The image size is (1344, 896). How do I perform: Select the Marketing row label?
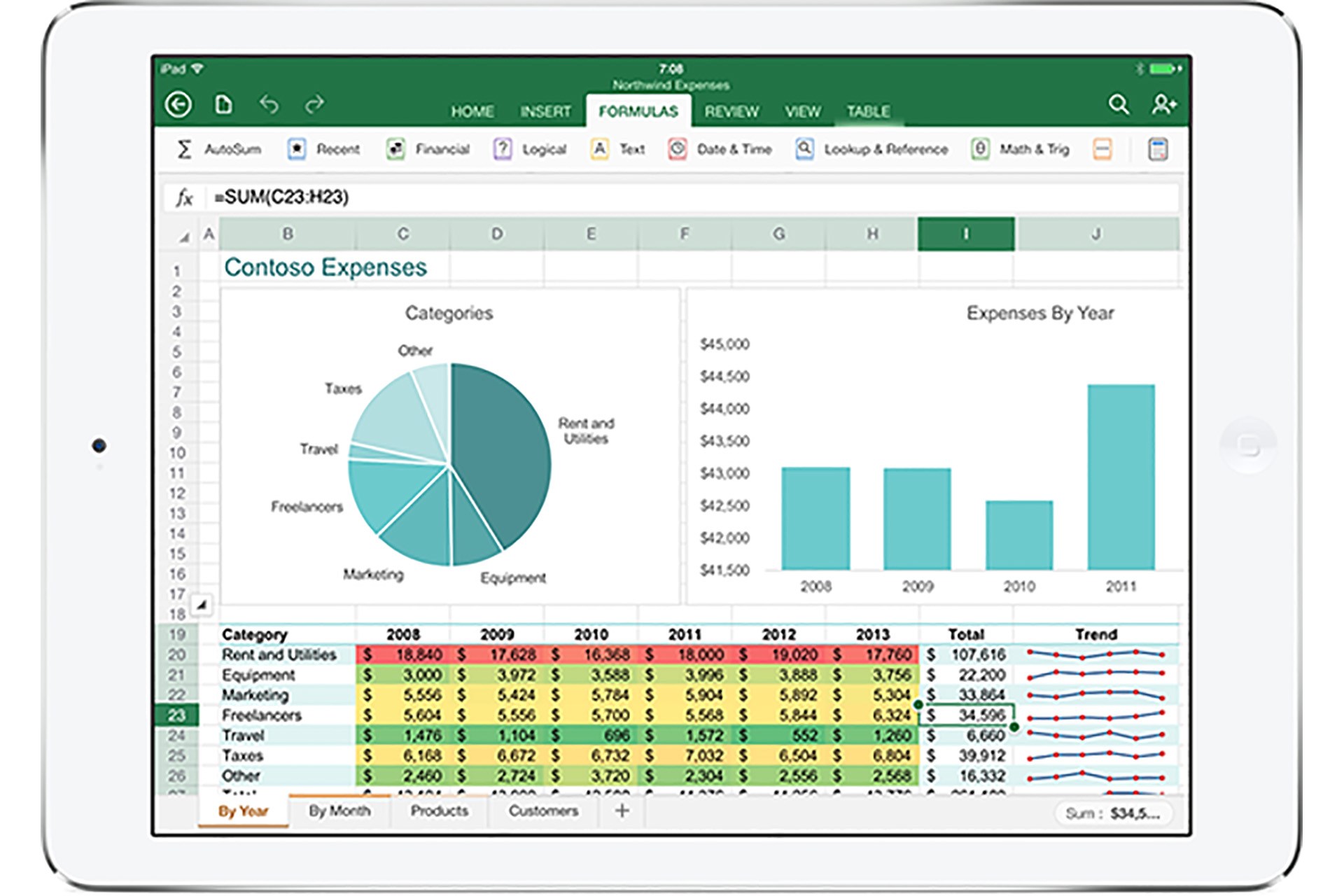[288, 695]
